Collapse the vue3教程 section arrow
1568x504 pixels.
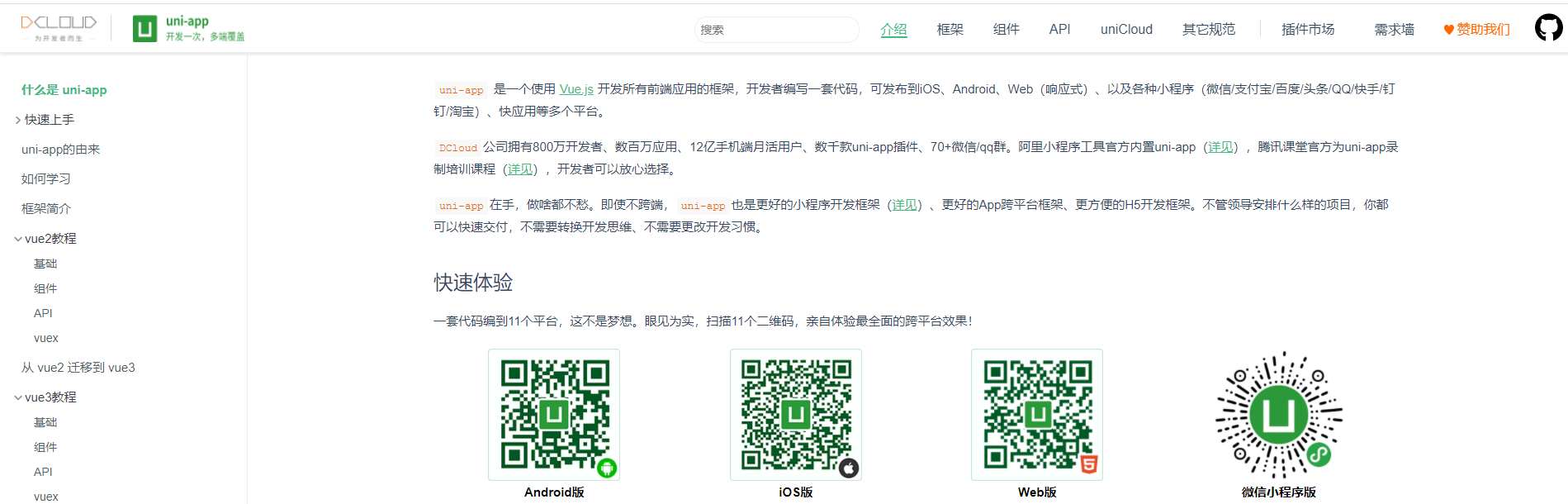(18, 397)
